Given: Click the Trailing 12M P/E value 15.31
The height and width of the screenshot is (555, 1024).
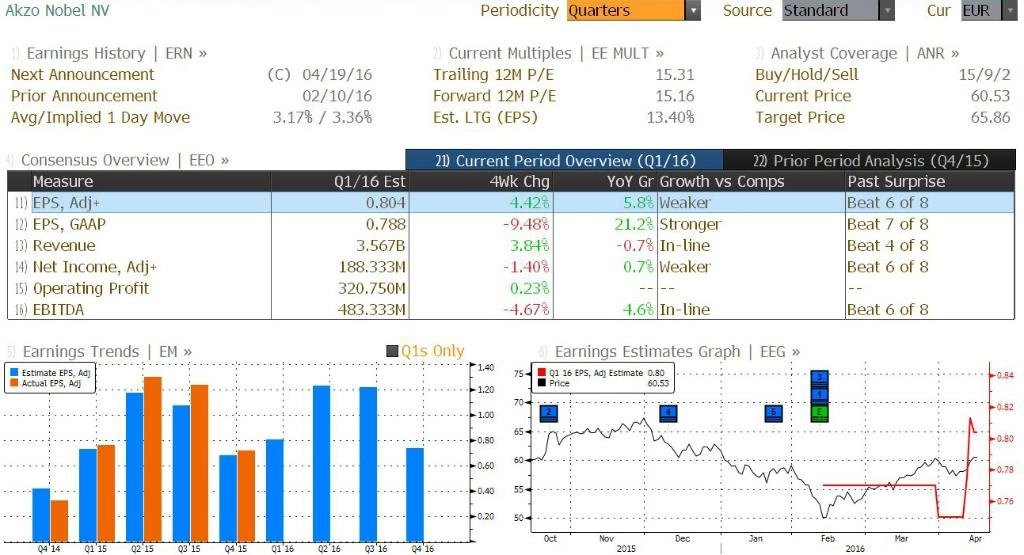Looking at the screenshot, I should pos(675,74).
